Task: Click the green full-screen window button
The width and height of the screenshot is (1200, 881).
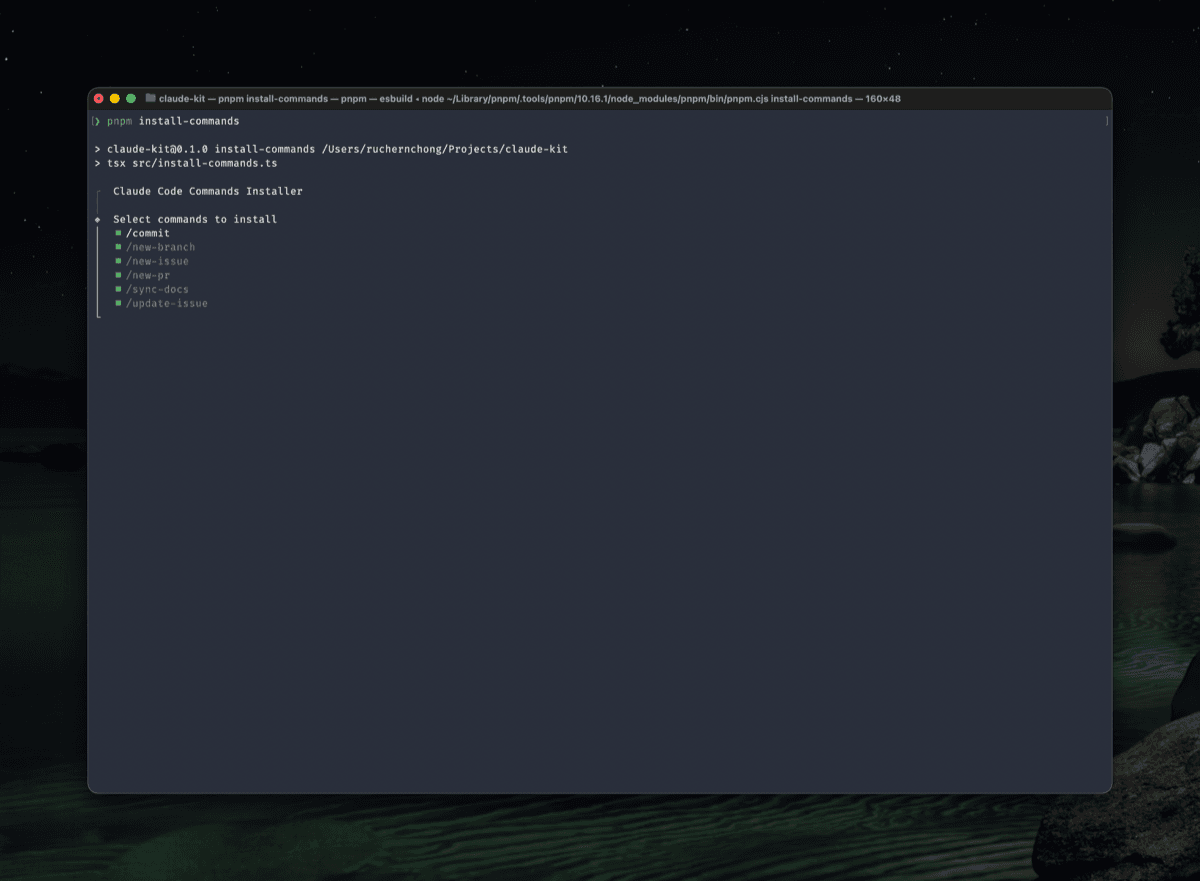Action: (x=131, y=98)
